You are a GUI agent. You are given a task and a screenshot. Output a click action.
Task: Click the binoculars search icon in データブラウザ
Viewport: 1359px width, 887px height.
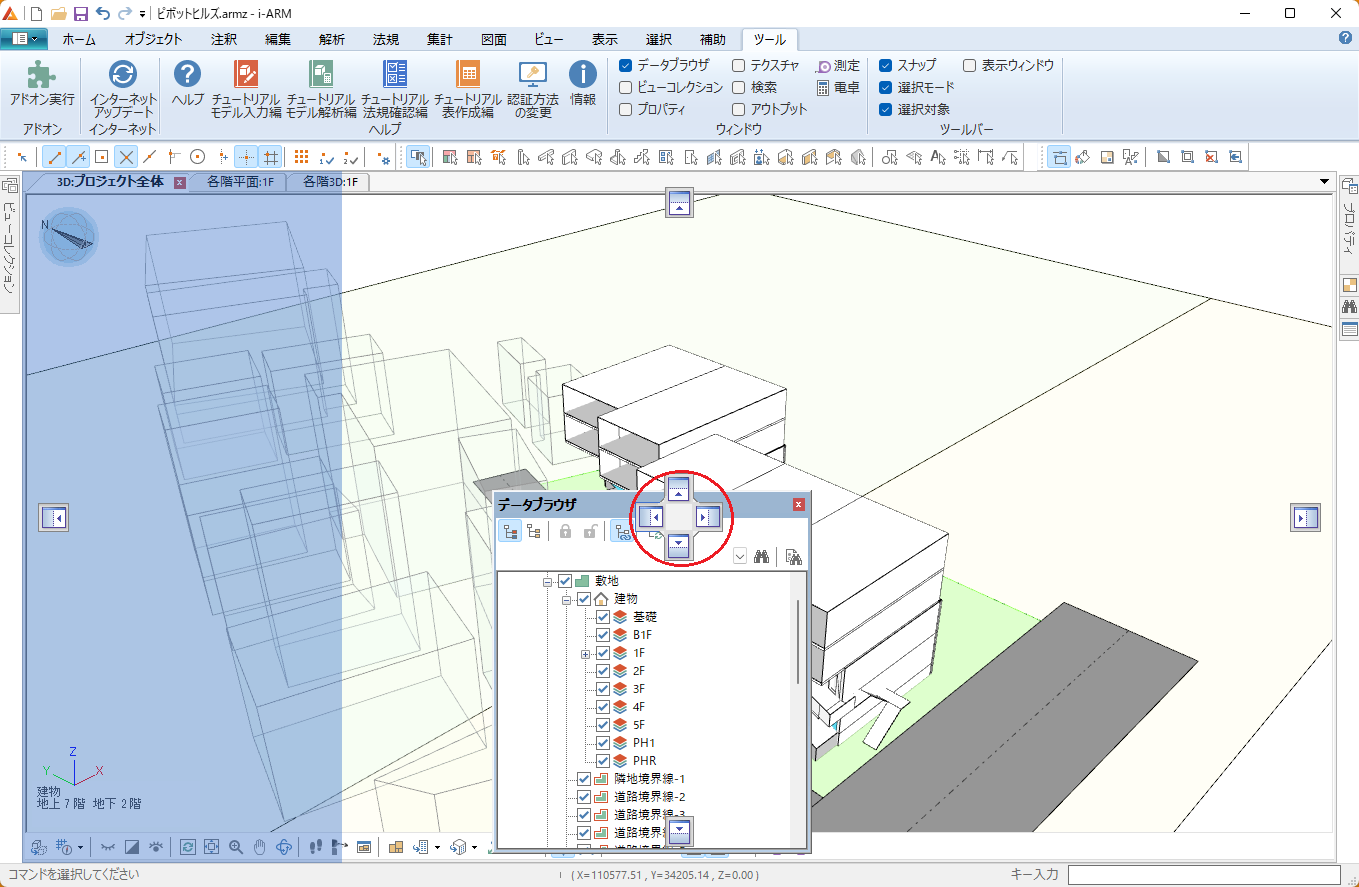pyautogui.click(x=761, y=557)
